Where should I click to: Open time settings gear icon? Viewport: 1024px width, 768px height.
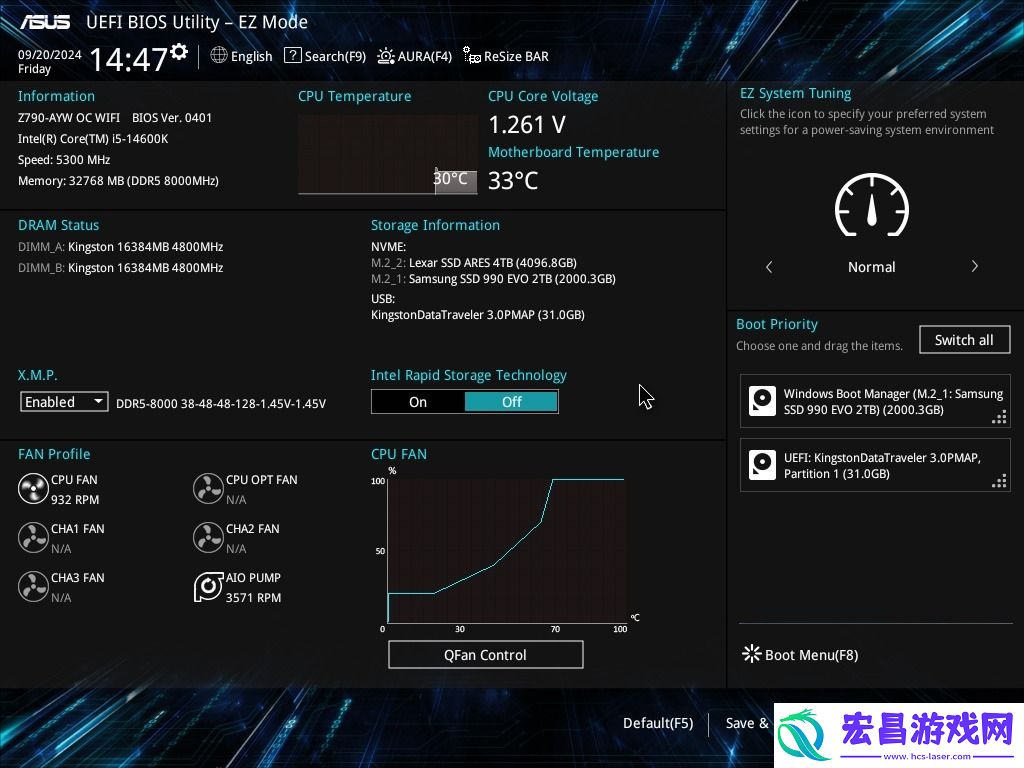[x=179, y=52]
